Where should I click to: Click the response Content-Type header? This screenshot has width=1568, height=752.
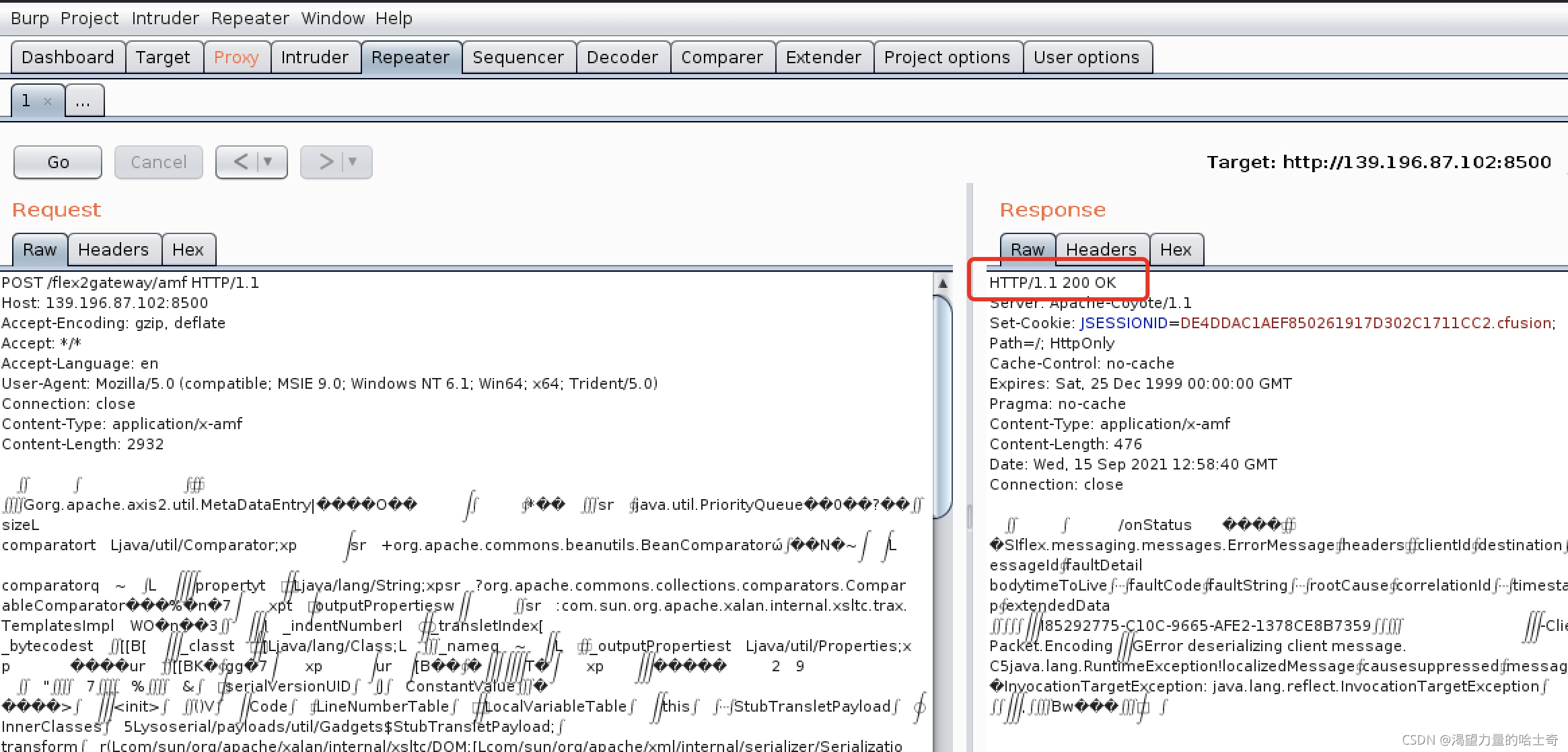[x=1110, y=424]
